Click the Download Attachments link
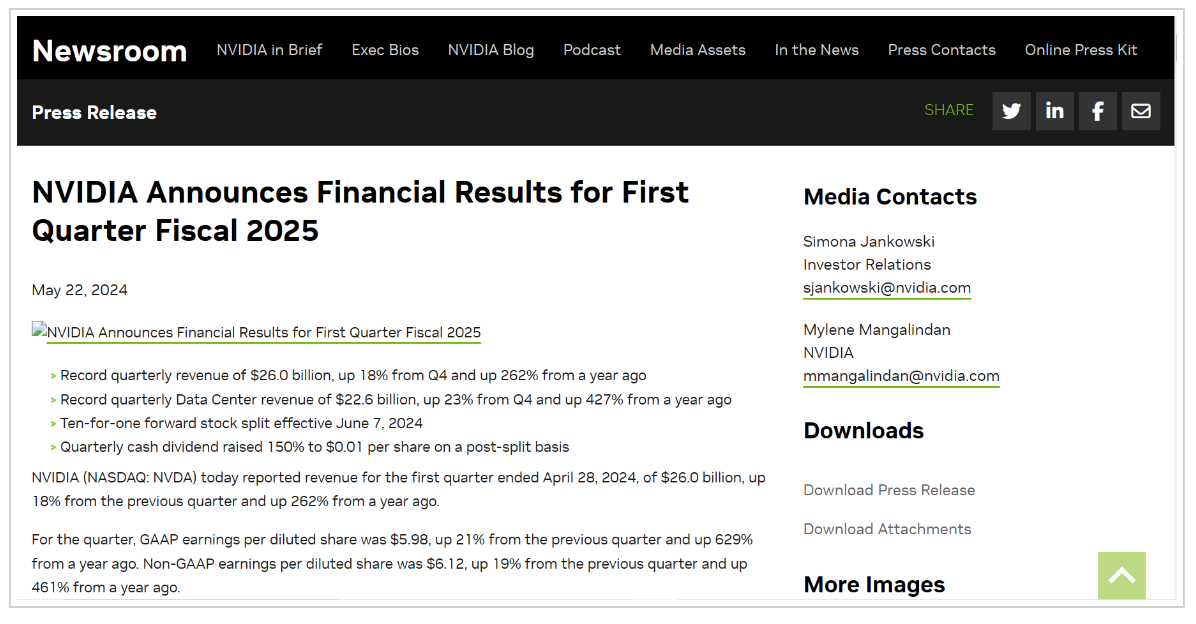The height and width of the screenshot is (624, 1196). pos(887,529)
